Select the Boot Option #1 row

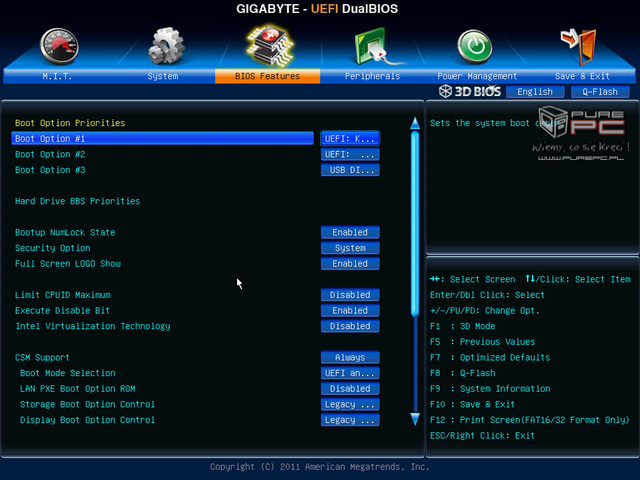click(x=162, y=138)
